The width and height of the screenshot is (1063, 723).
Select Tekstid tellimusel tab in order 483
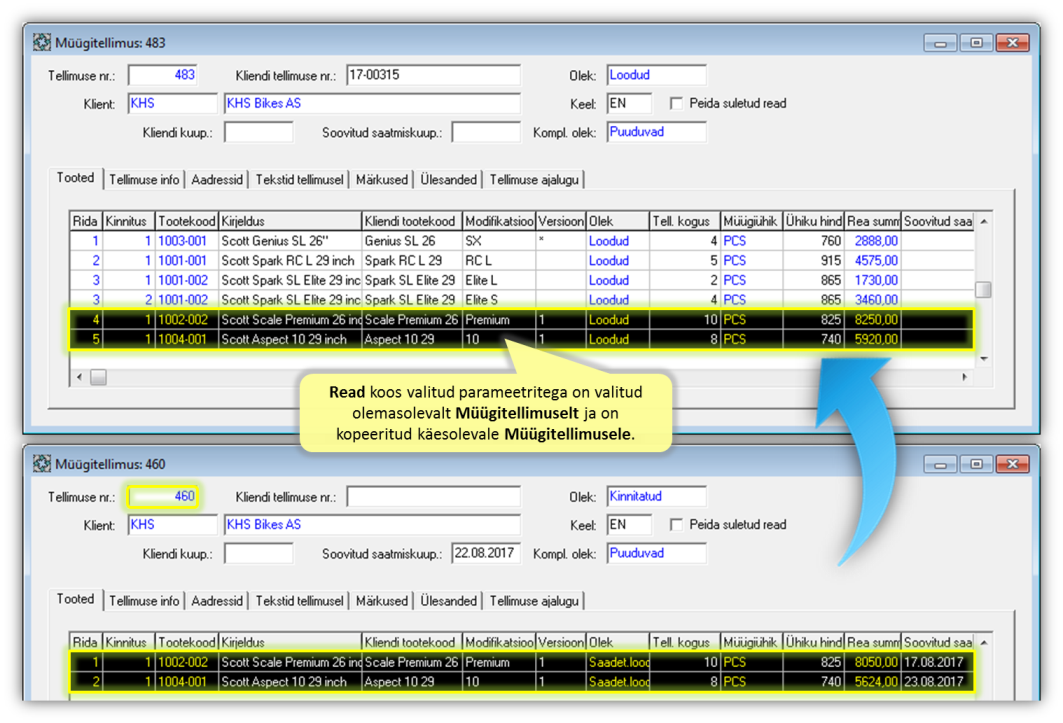pyautogui.click(x=299, y=180)
